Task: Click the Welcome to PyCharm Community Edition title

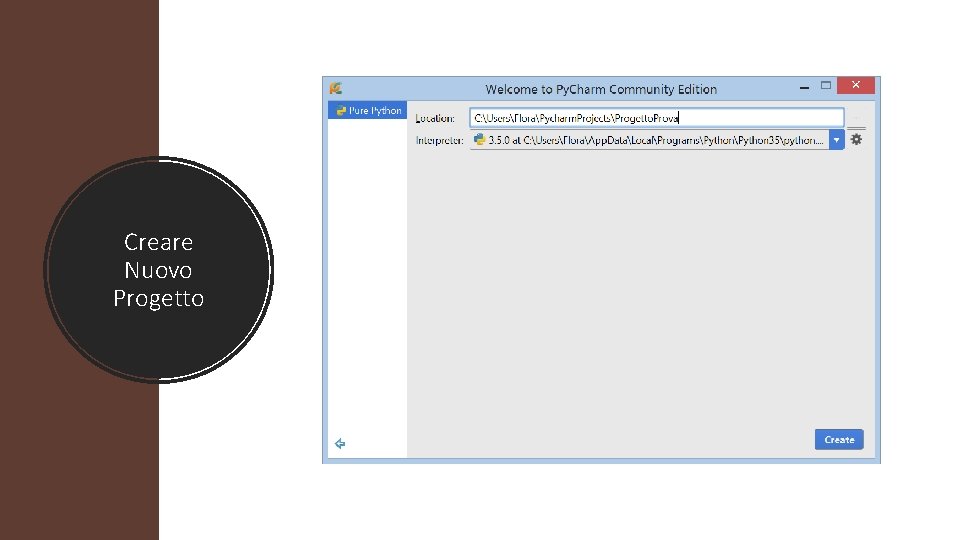Action: [x=601, y=89]
